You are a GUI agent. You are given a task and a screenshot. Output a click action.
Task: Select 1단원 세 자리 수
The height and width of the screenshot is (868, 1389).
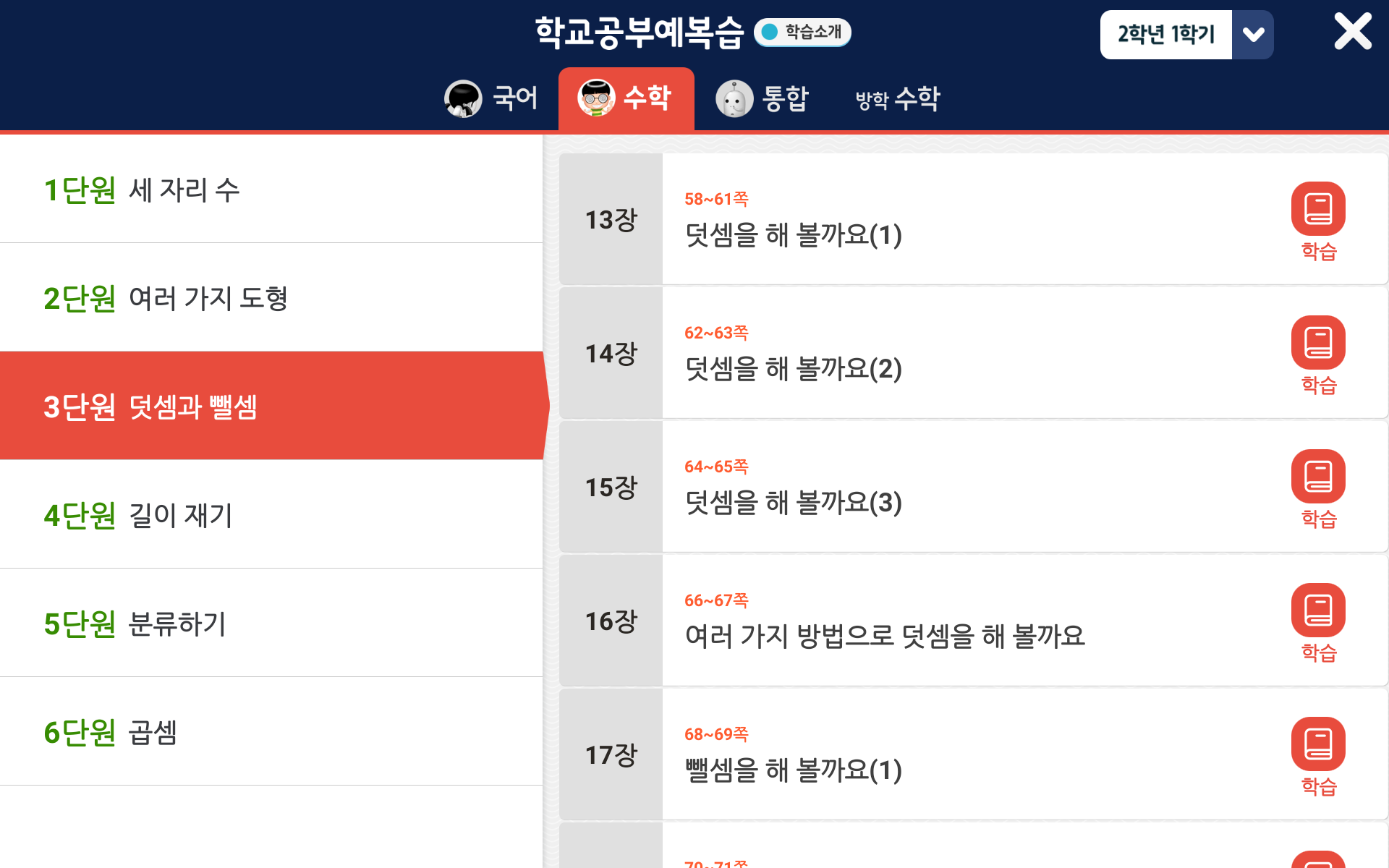[271, 190]
